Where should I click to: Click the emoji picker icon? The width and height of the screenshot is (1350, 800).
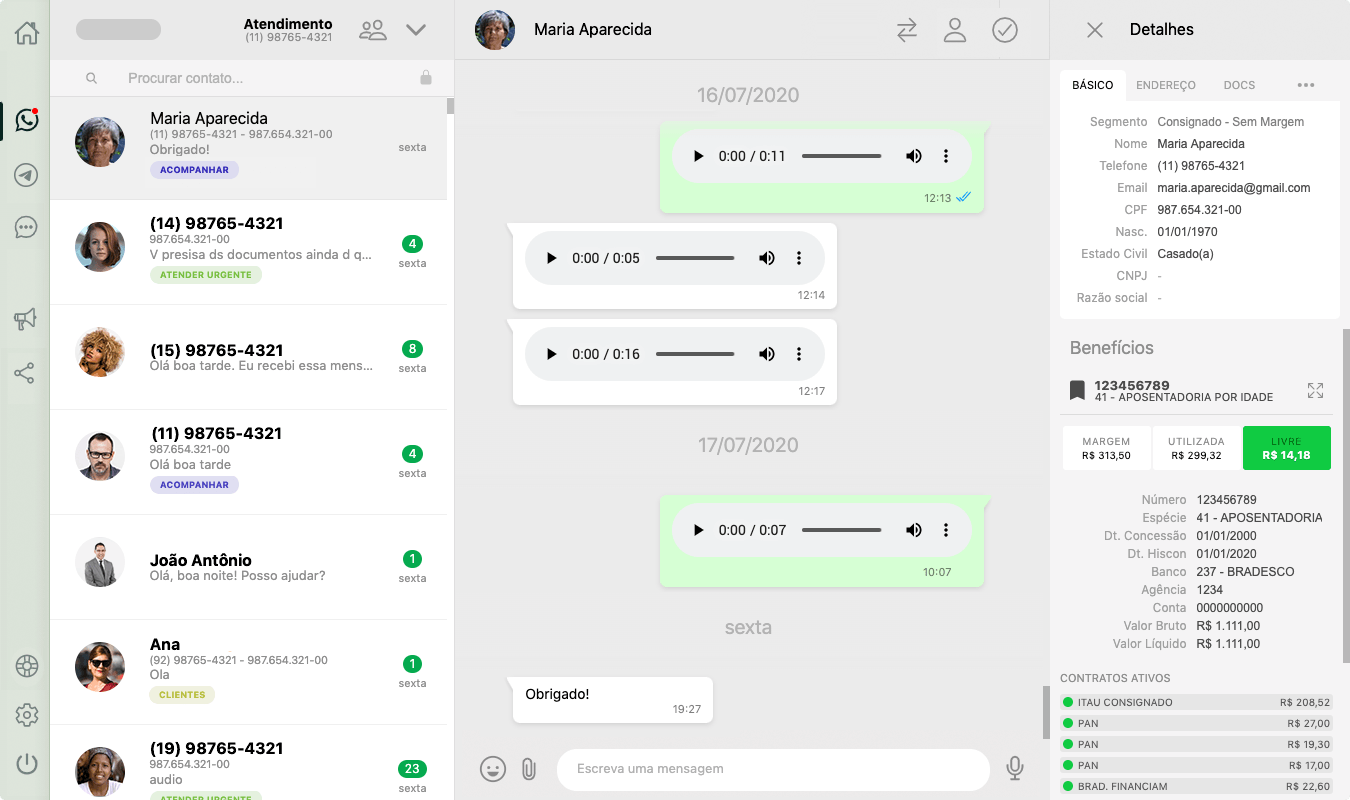[x=492, y=768]
